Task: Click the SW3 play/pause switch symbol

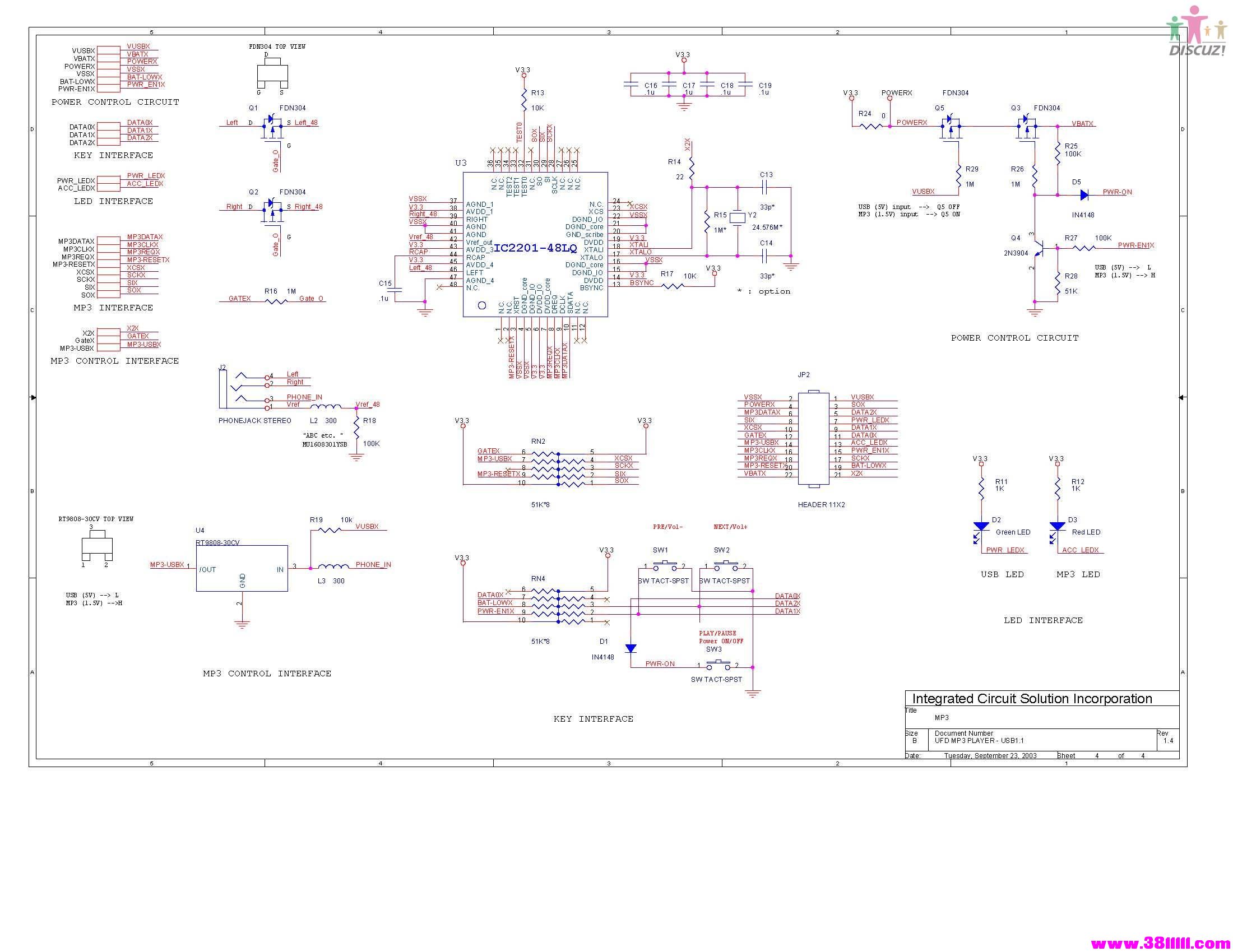Action: (718, 664)
